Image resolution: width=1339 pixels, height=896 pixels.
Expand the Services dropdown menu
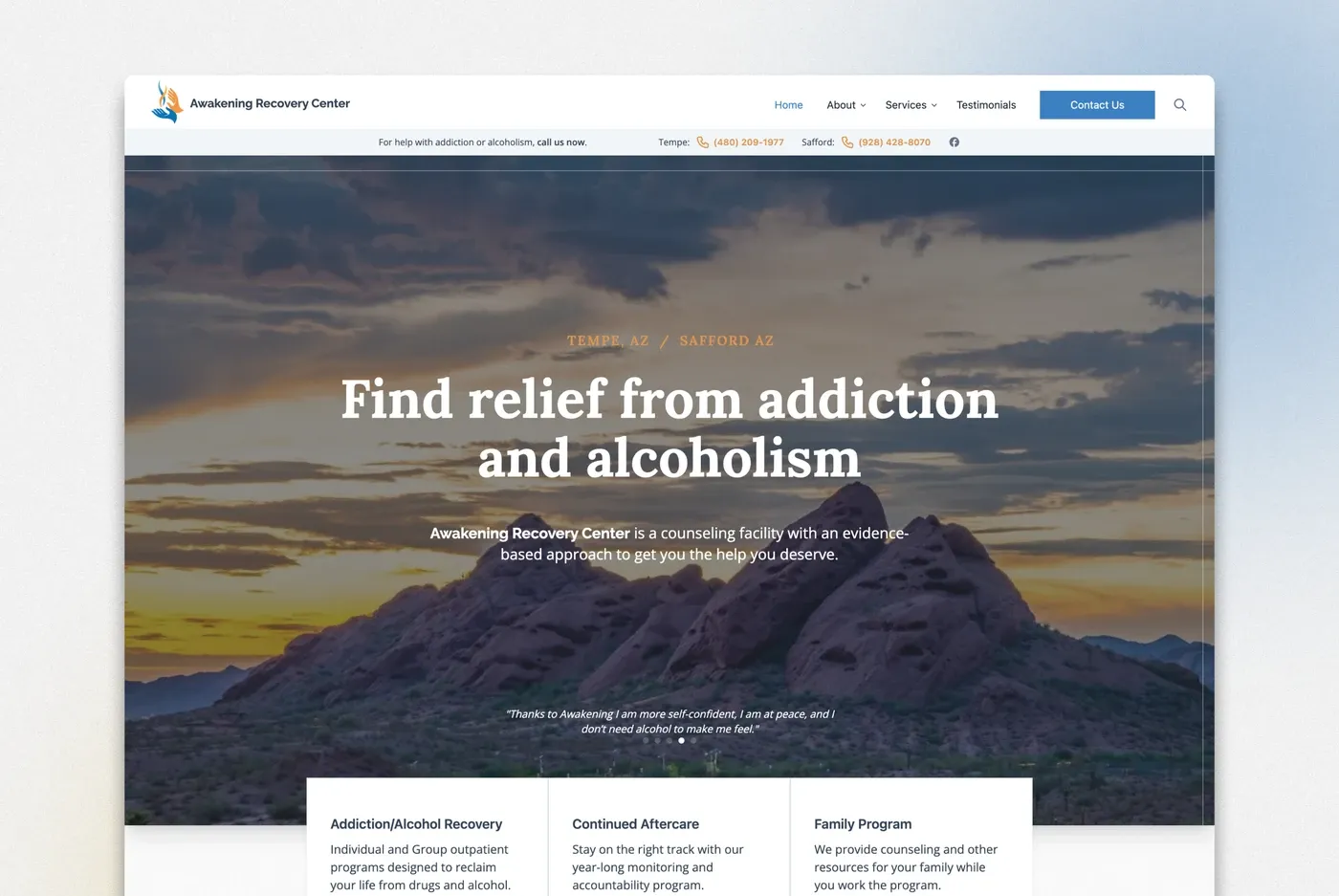(911, 105)
